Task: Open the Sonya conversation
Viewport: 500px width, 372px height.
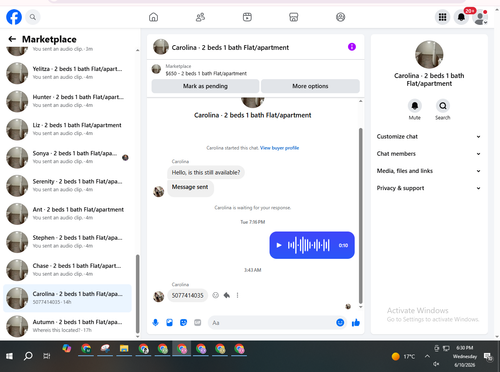Action: [67, 157]
